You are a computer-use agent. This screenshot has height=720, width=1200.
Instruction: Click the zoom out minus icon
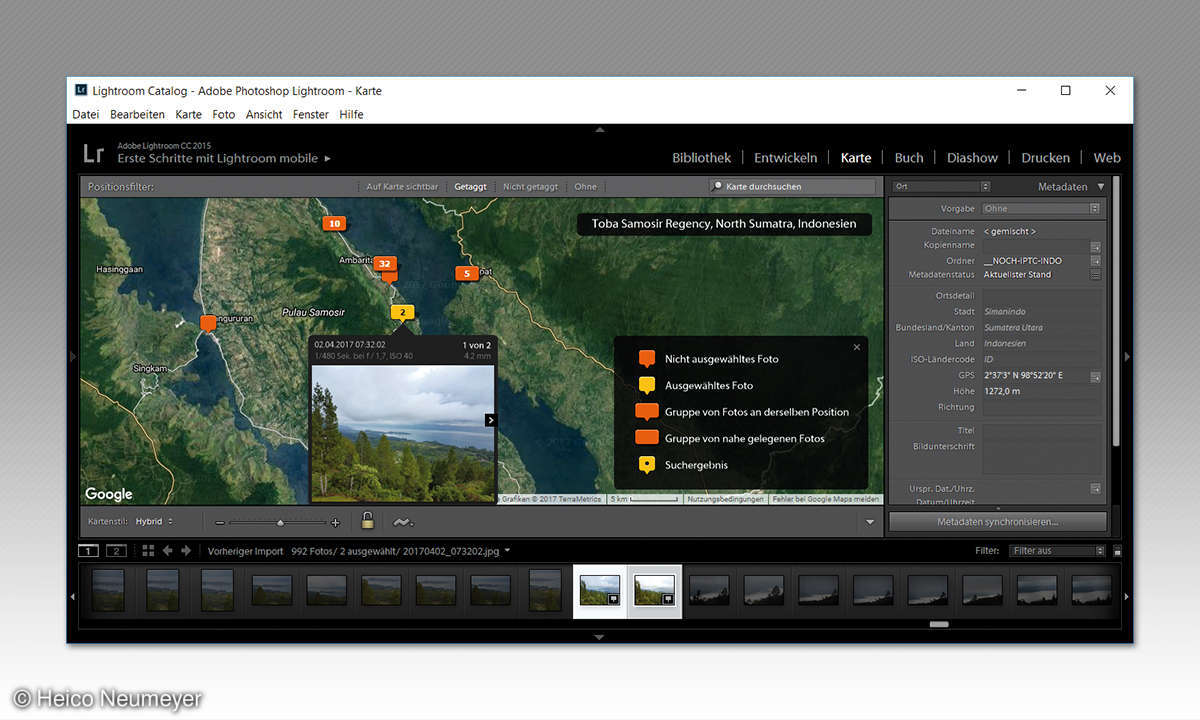(220, 522)
